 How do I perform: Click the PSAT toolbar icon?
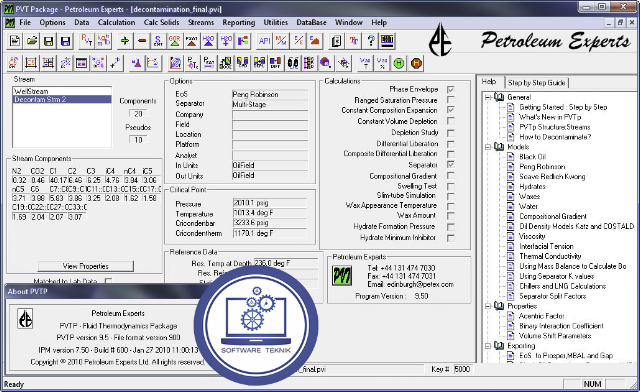(191, 41)
